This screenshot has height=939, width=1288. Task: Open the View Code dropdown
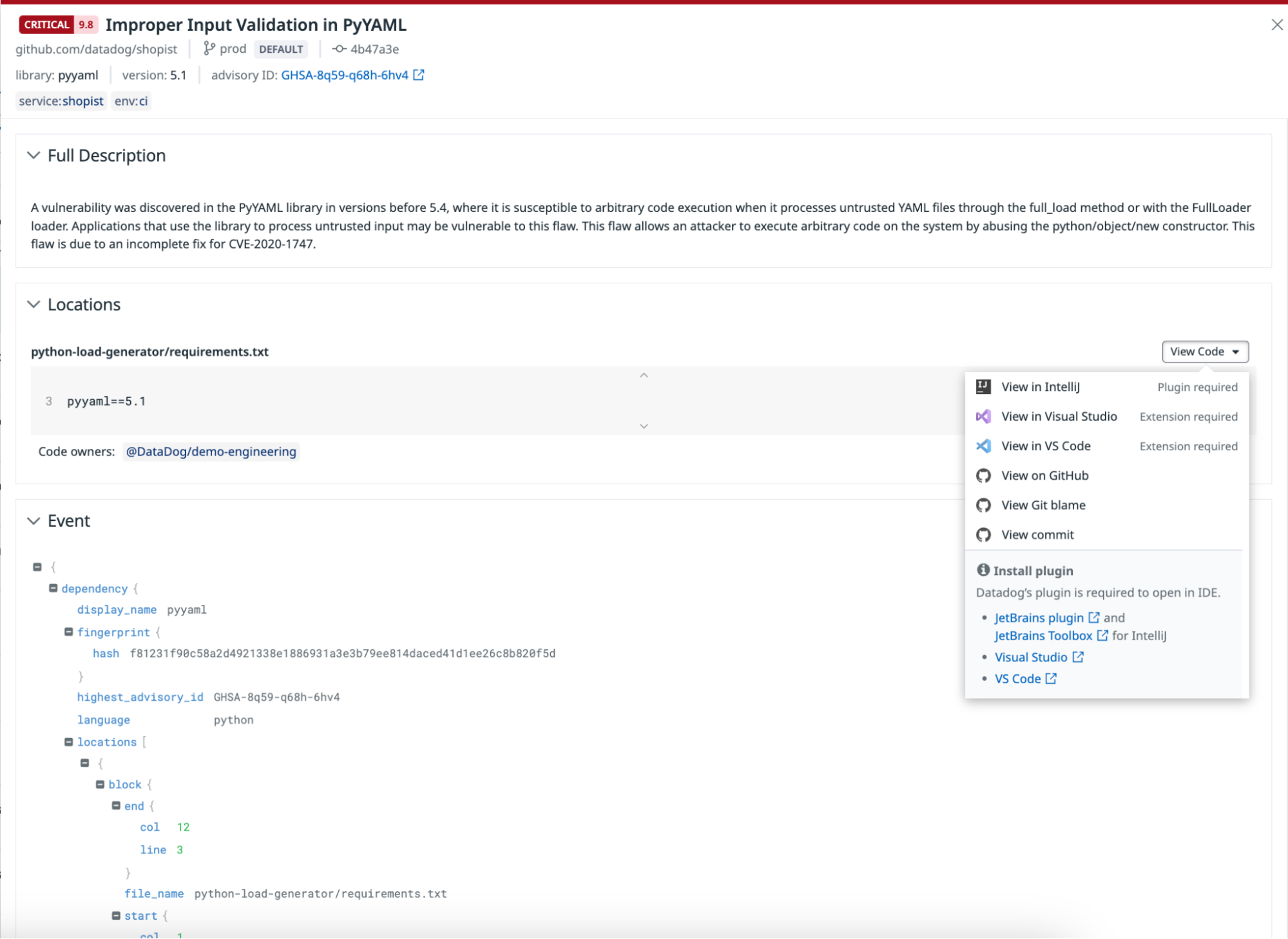pyautogui.click(x=1204, y=352)
